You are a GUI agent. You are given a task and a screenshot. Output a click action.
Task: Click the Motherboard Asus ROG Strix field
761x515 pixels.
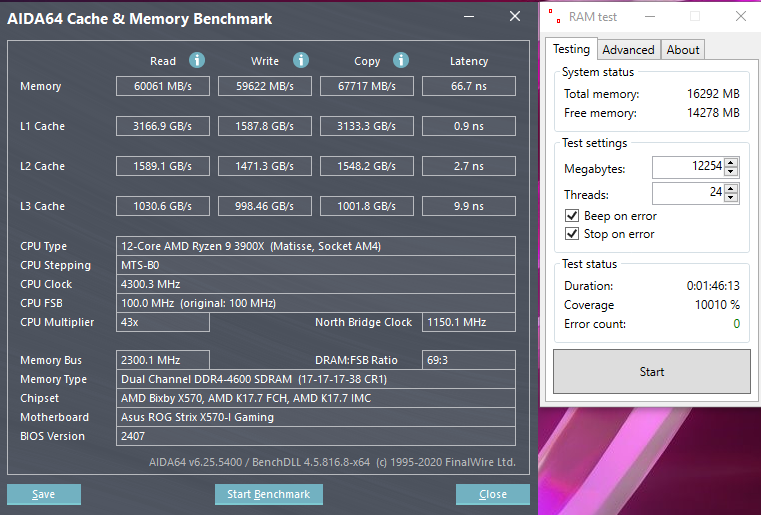pos(315,417)
